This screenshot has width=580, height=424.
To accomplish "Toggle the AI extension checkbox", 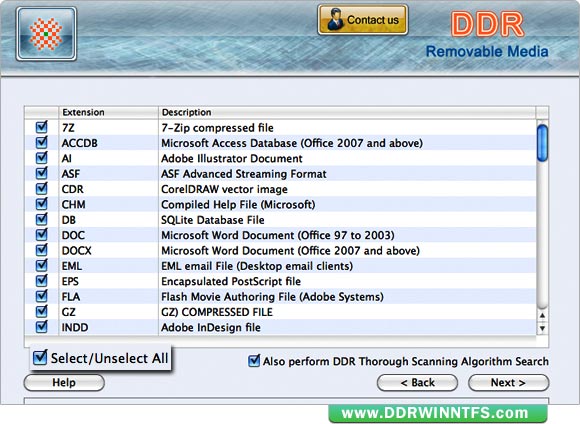I will [x=41, y=158].
